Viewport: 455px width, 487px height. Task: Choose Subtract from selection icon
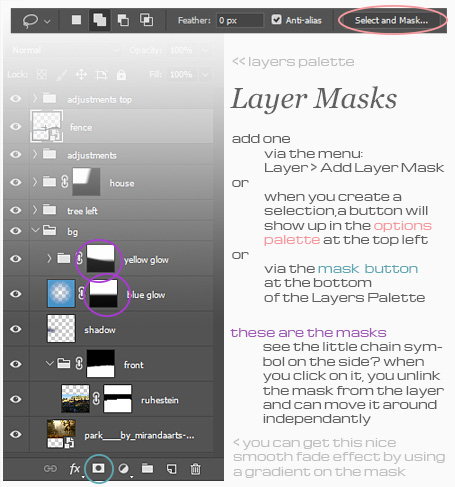(123, 20)
